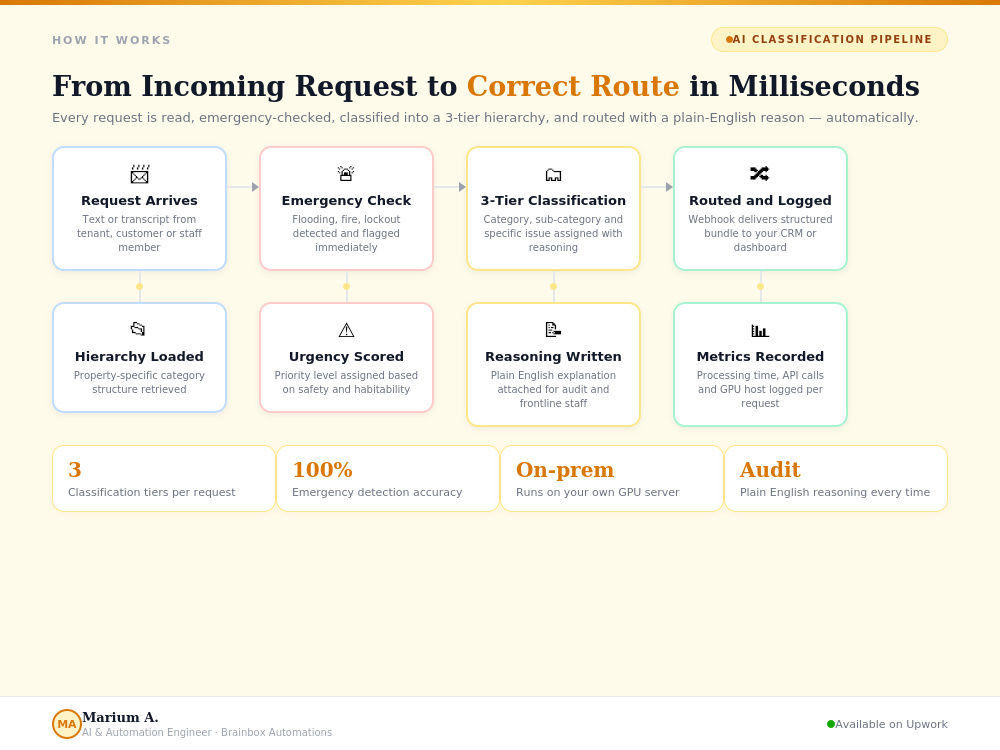Click the 3-Tier Classification heading
The width and height of the screenshot is (1000, 750).
tap(553, 200)
